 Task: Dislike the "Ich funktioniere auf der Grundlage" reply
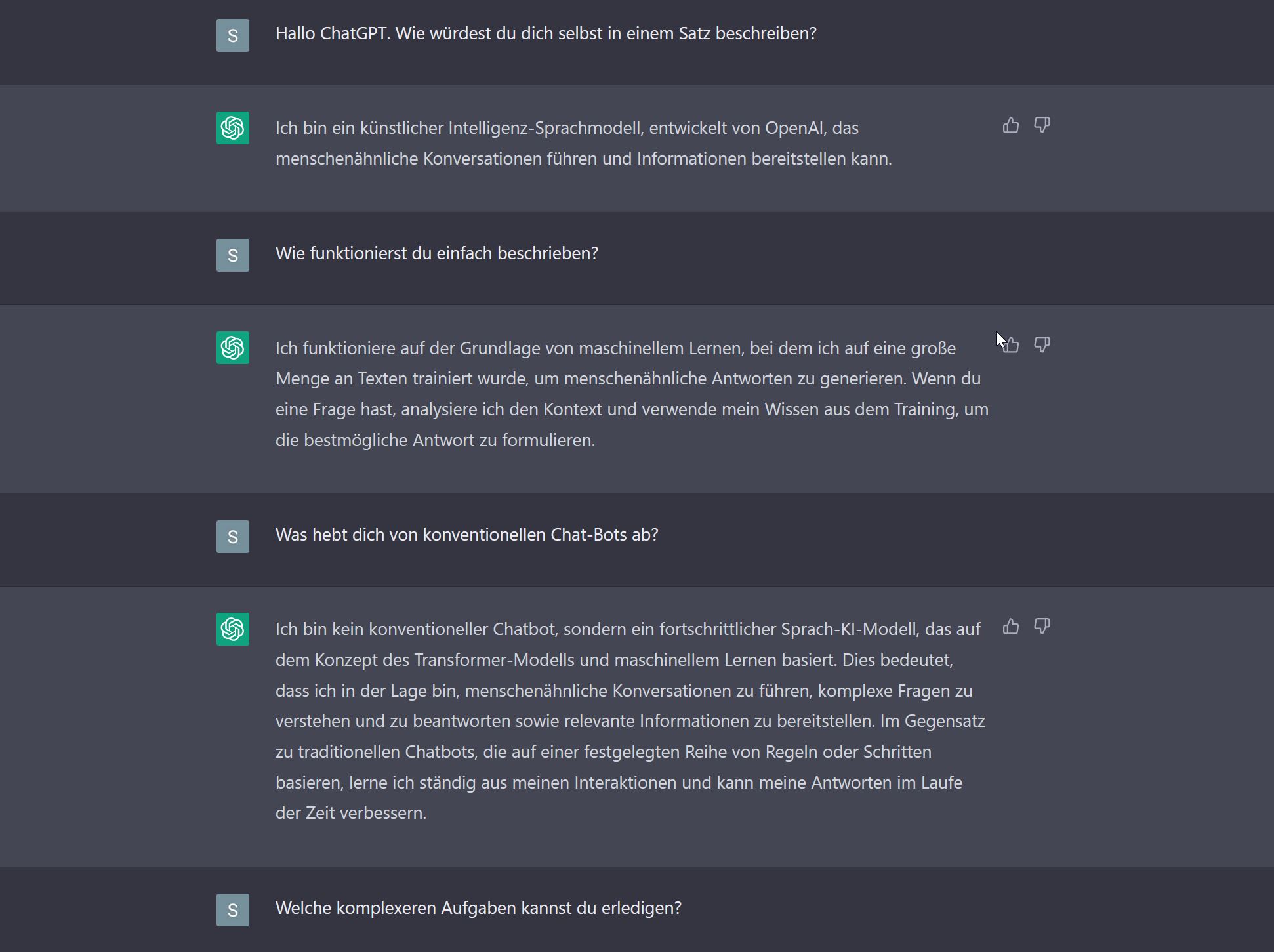[1042, 345]
